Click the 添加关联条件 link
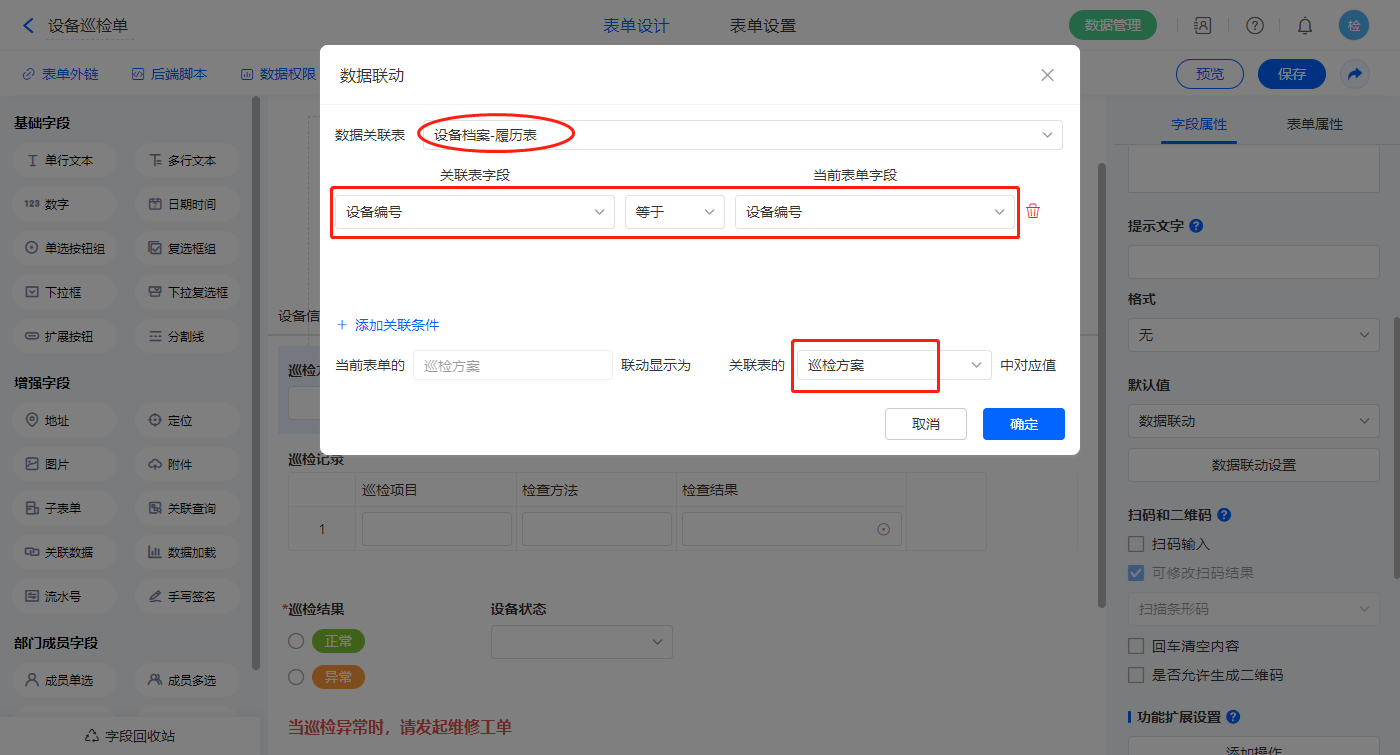The height and width of the screenshot is (755, 1400). click(388, 325)
